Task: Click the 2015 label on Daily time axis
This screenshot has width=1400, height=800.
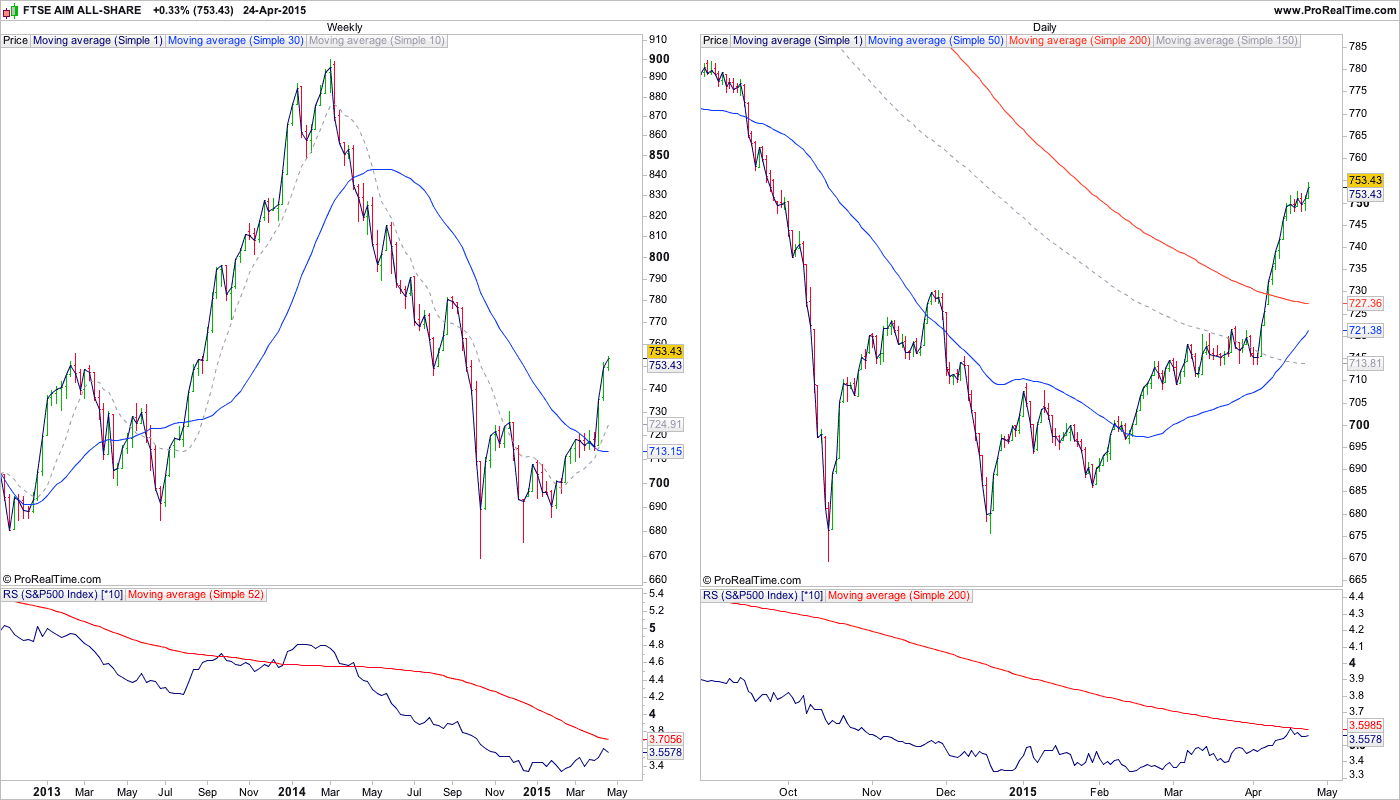Action: click(x=1023, y=792)
